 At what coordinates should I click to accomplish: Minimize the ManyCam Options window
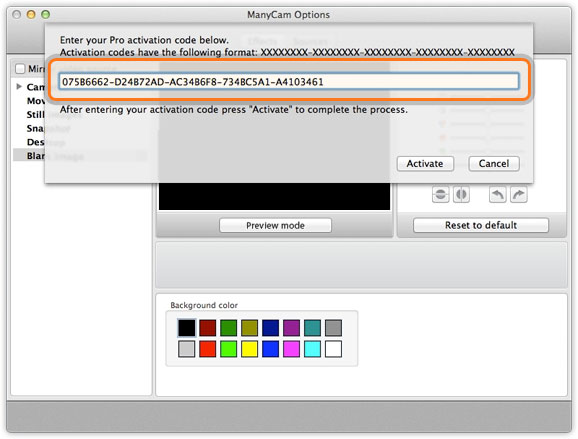(x=31, y=14)
